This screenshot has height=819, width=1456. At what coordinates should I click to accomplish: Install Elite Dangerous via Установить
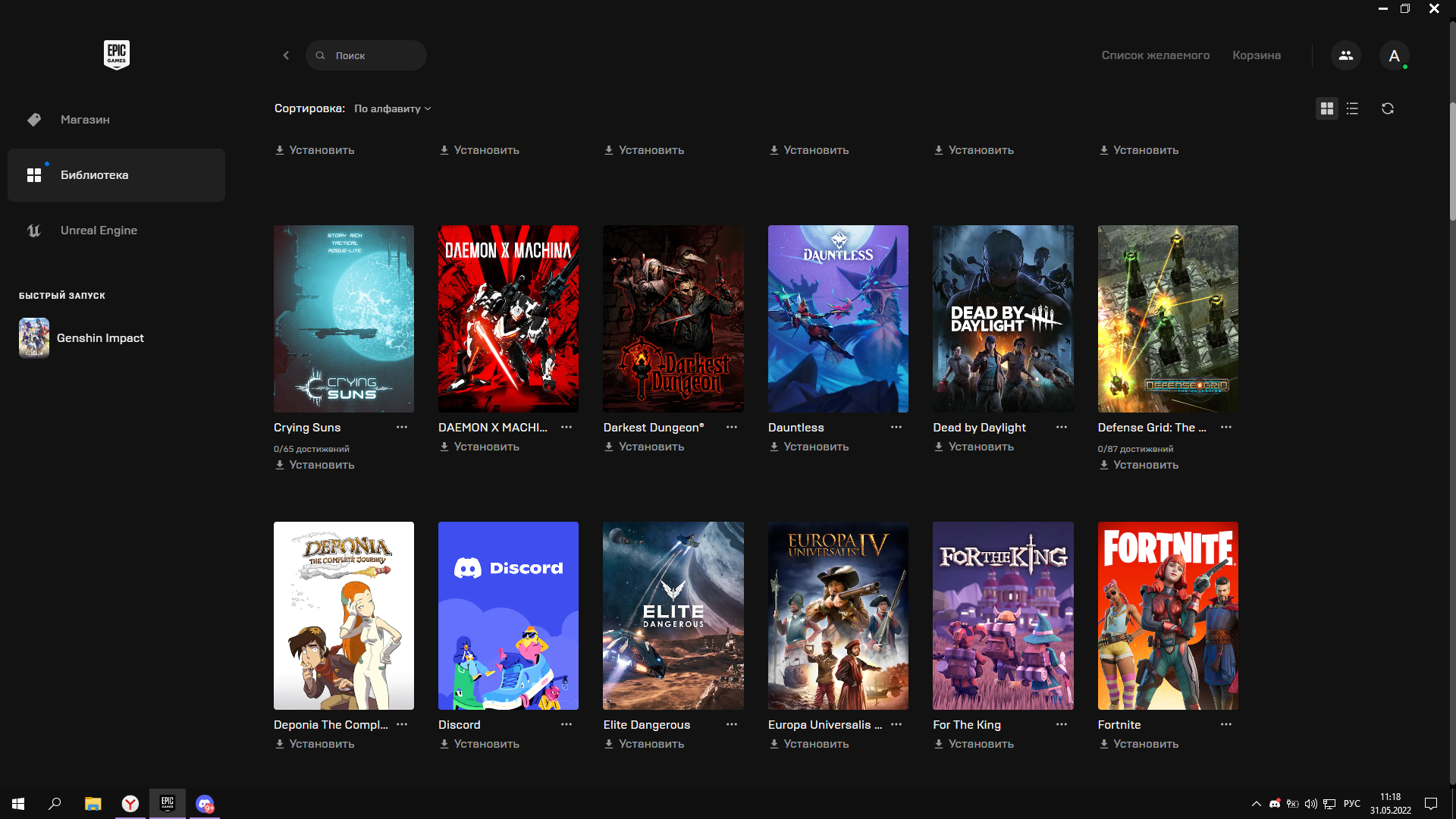click(645, 744)
